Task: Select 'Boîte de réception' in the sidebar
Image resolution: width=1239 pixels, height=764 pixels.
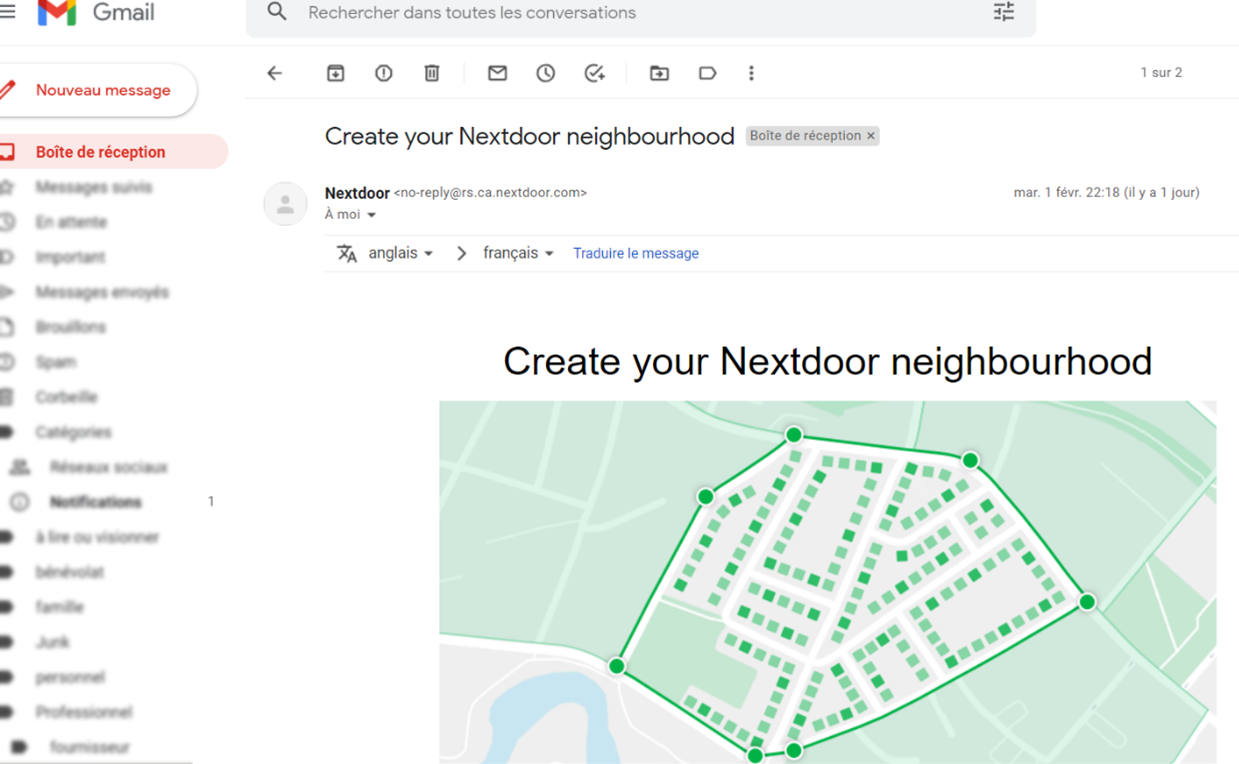Action: (100, 152)
